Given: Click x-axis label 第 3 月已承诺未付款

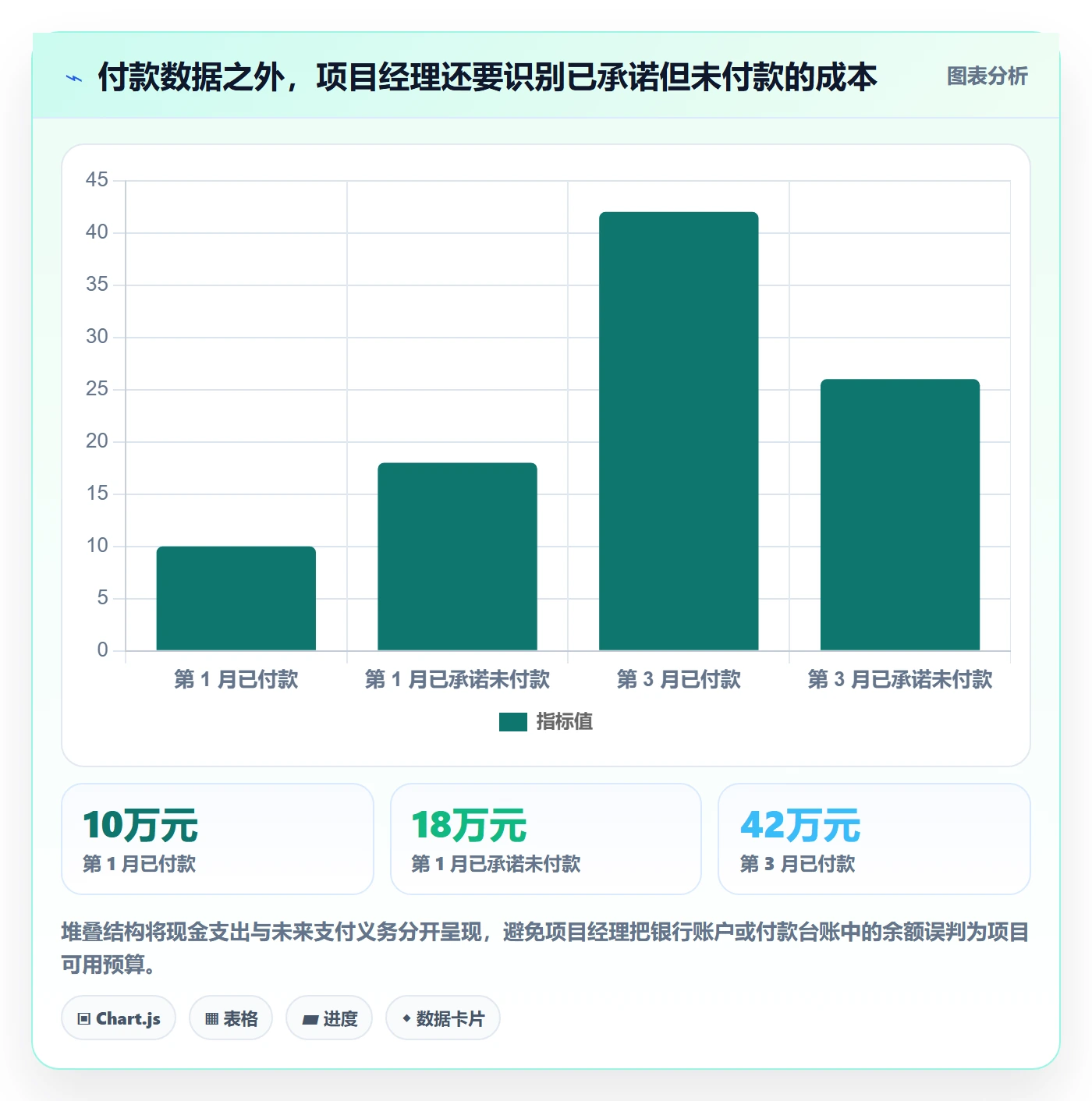Looking at the screenshot, I should tap(900, 679).
